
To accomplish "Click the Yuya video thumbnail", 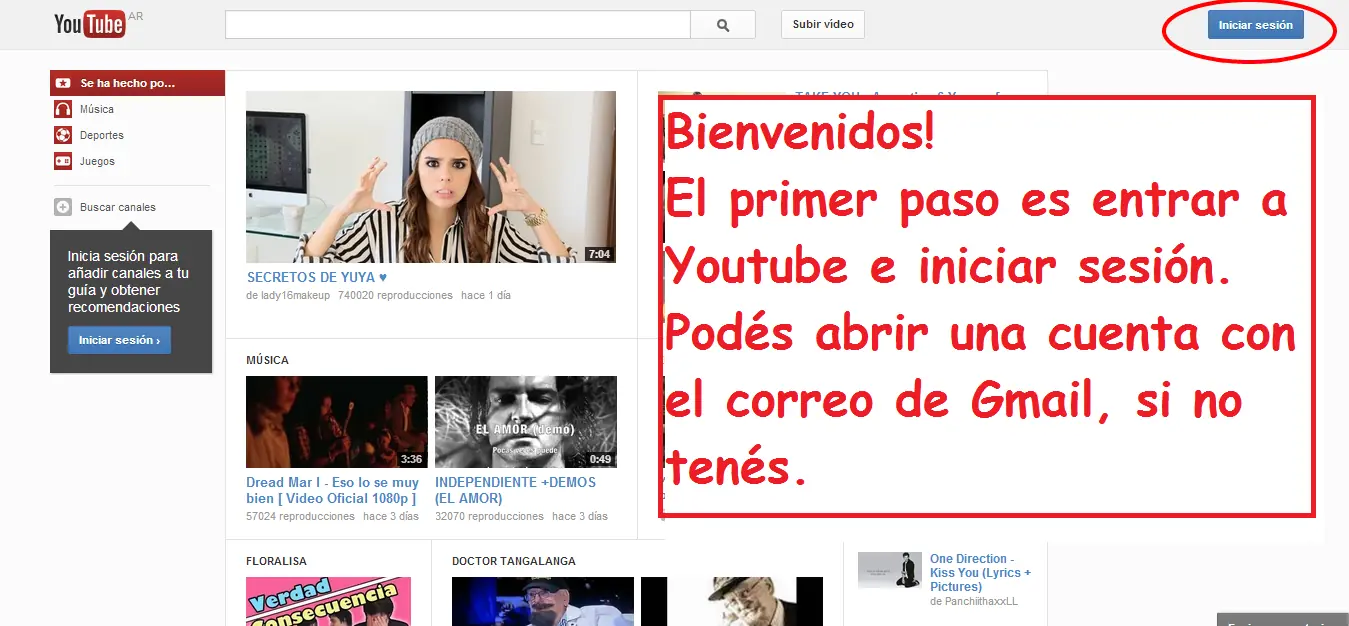I will coord(430,176).
